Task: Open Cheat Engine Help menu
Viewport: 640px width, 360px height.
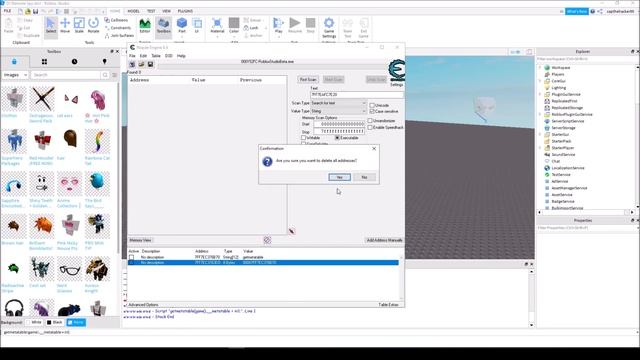Action: (x=181, y=56)
